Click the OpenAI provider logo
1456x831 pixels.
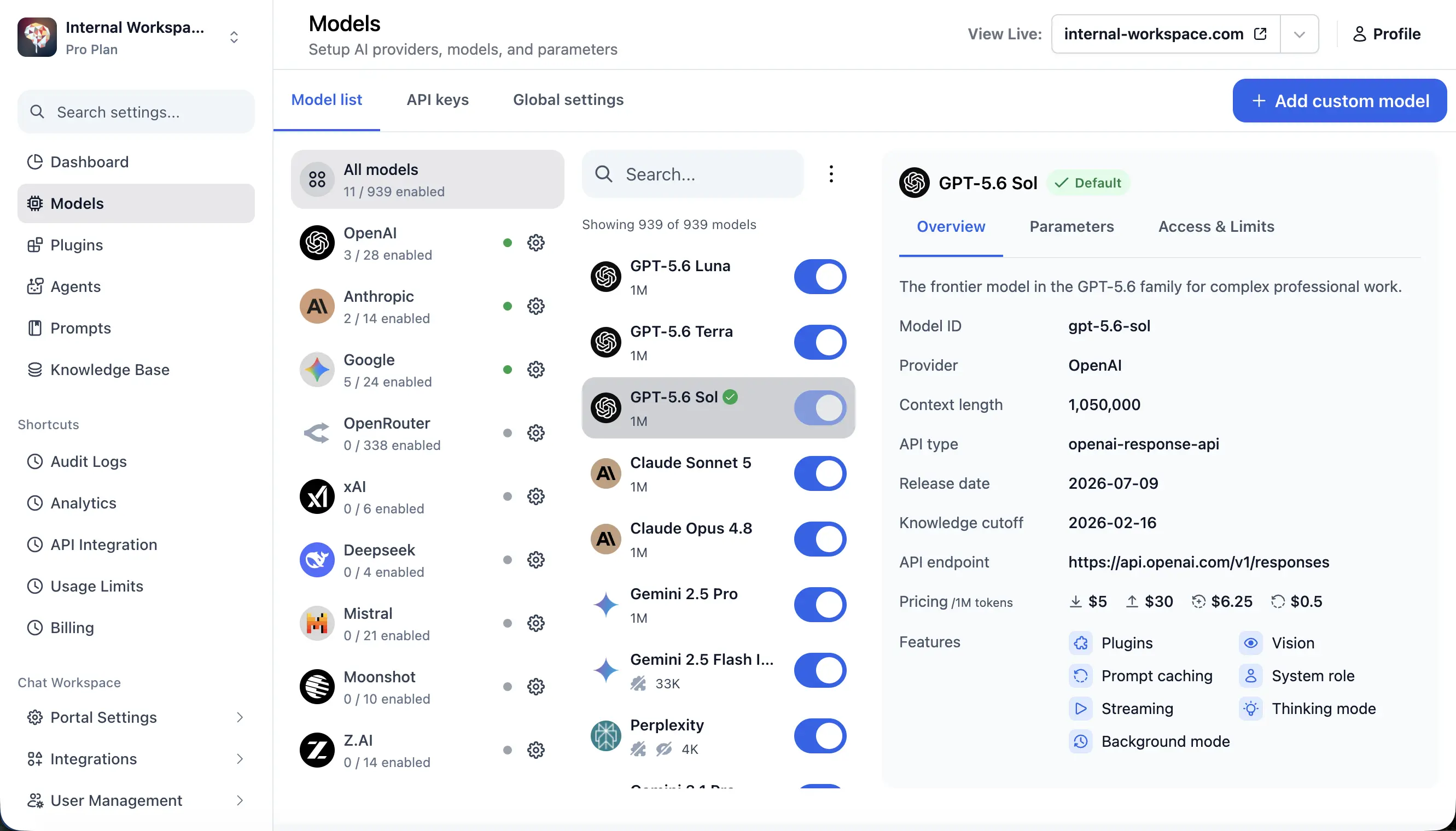(317, 243)
